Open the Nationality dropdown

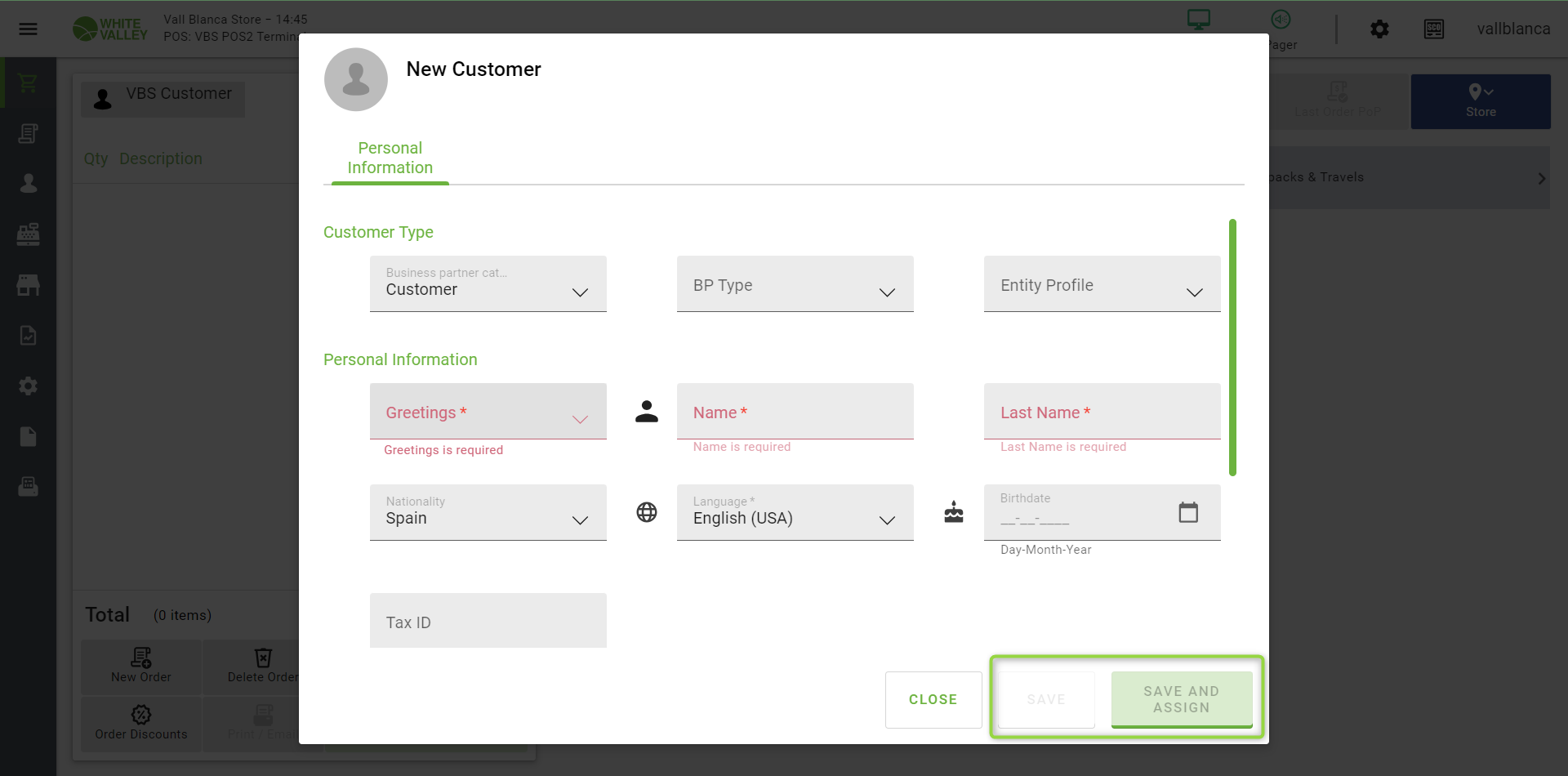point(488,513)
